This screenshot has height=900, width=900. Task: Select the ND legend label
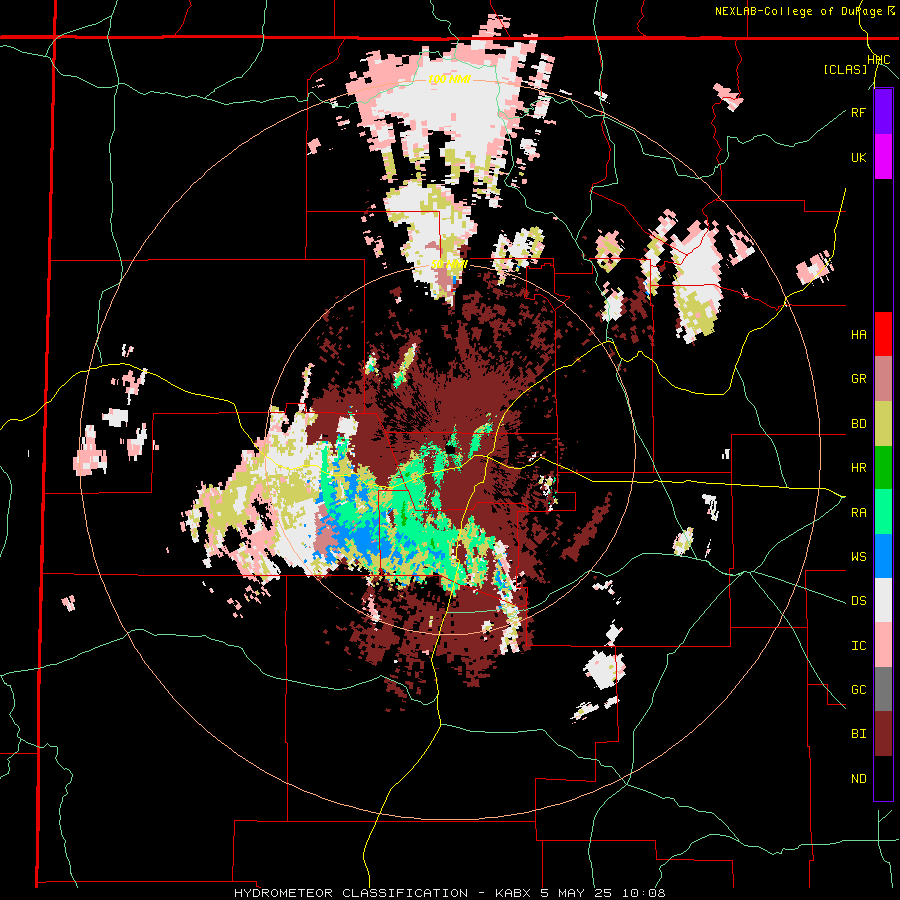[x=858, y=779]
